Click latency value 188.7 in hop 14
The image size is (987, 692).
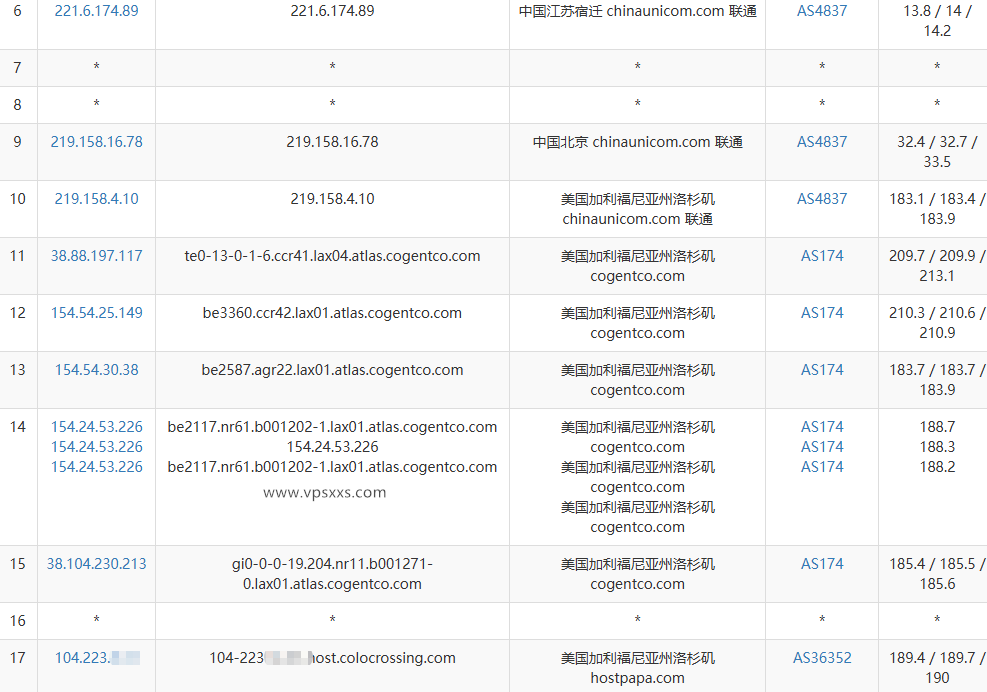937,427
